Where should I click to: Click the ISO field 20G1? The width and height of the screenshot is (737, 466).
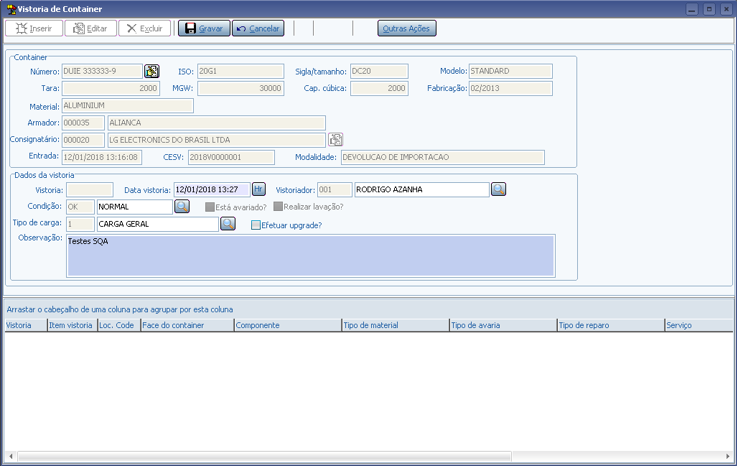pyautogui.click(x=241, y=71)
